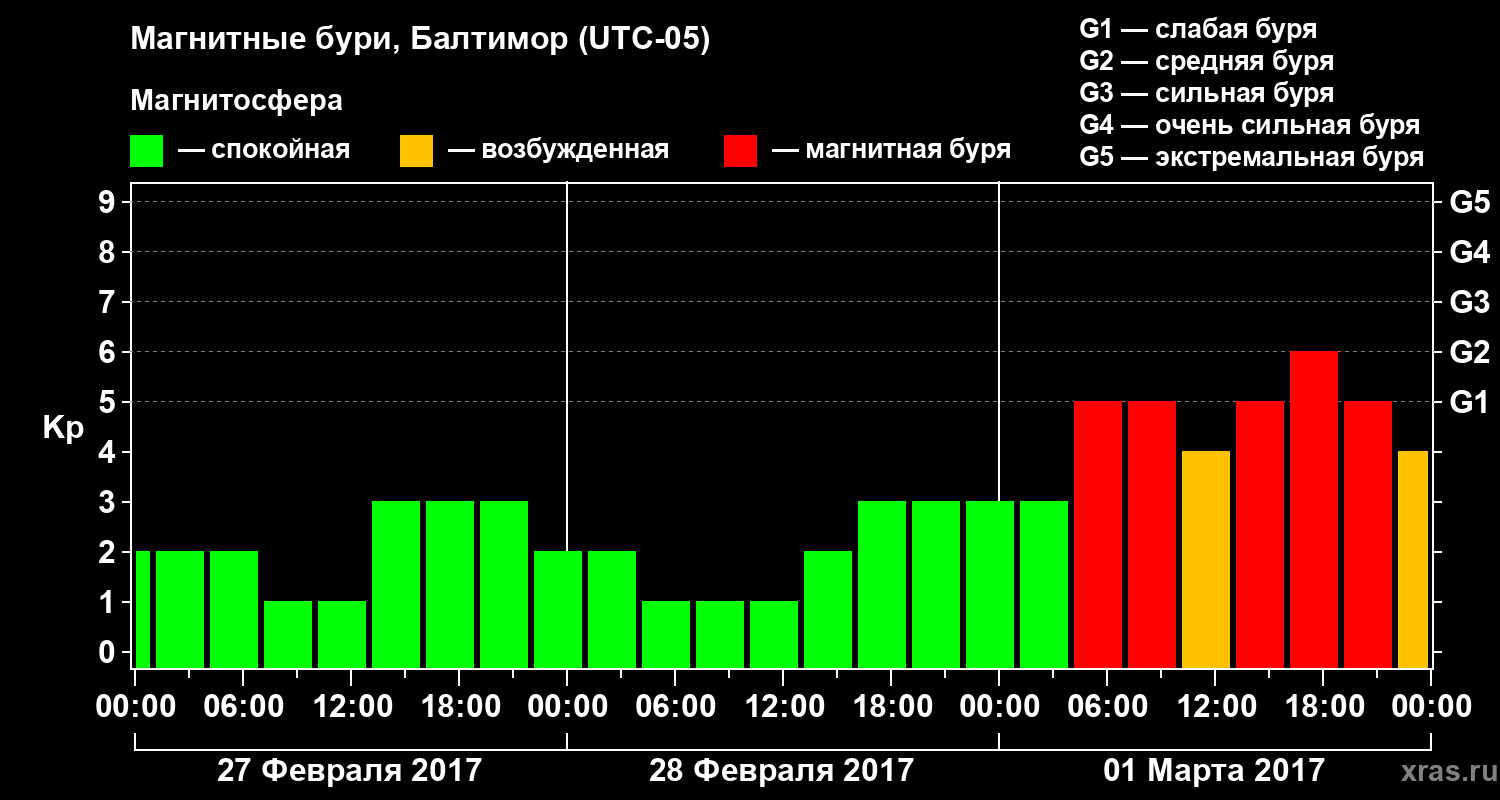Click the last orange bar ending 01 Марта
This screenshot has width=1500, height=800.
[x=1413, y=560]
